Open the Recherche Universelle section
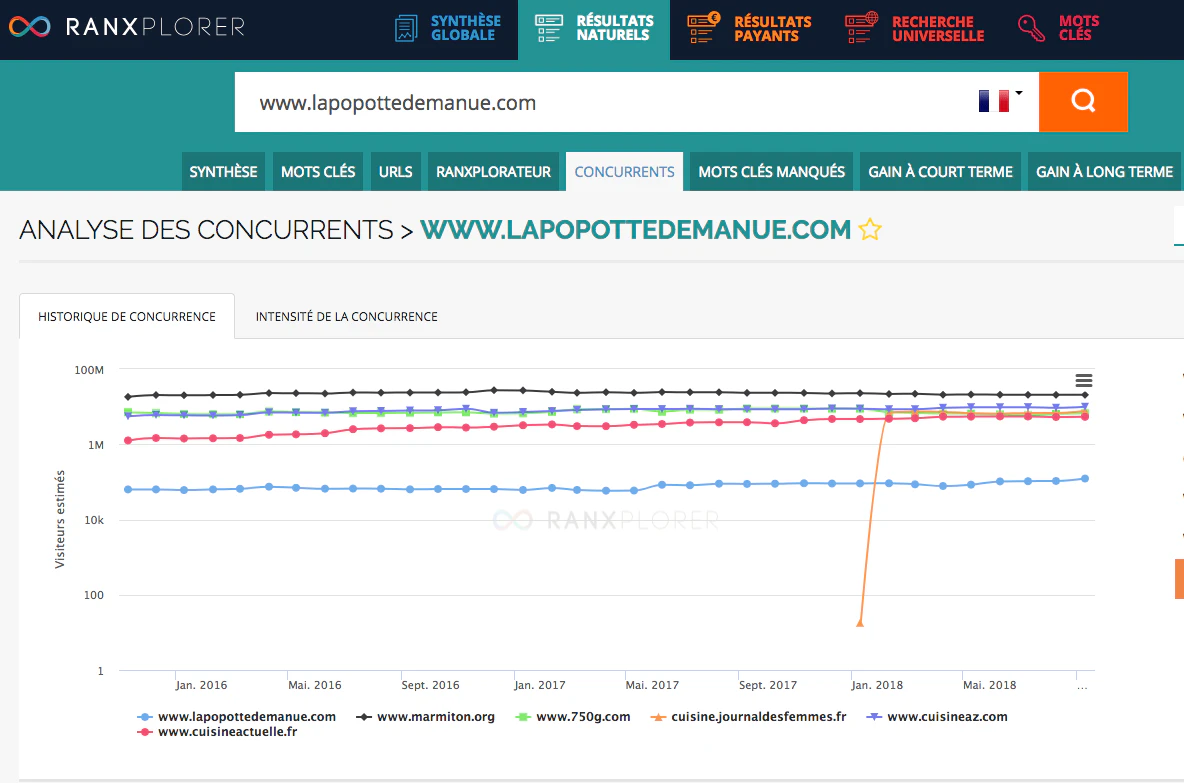1184x783 pixels. (x=914, y=28)
